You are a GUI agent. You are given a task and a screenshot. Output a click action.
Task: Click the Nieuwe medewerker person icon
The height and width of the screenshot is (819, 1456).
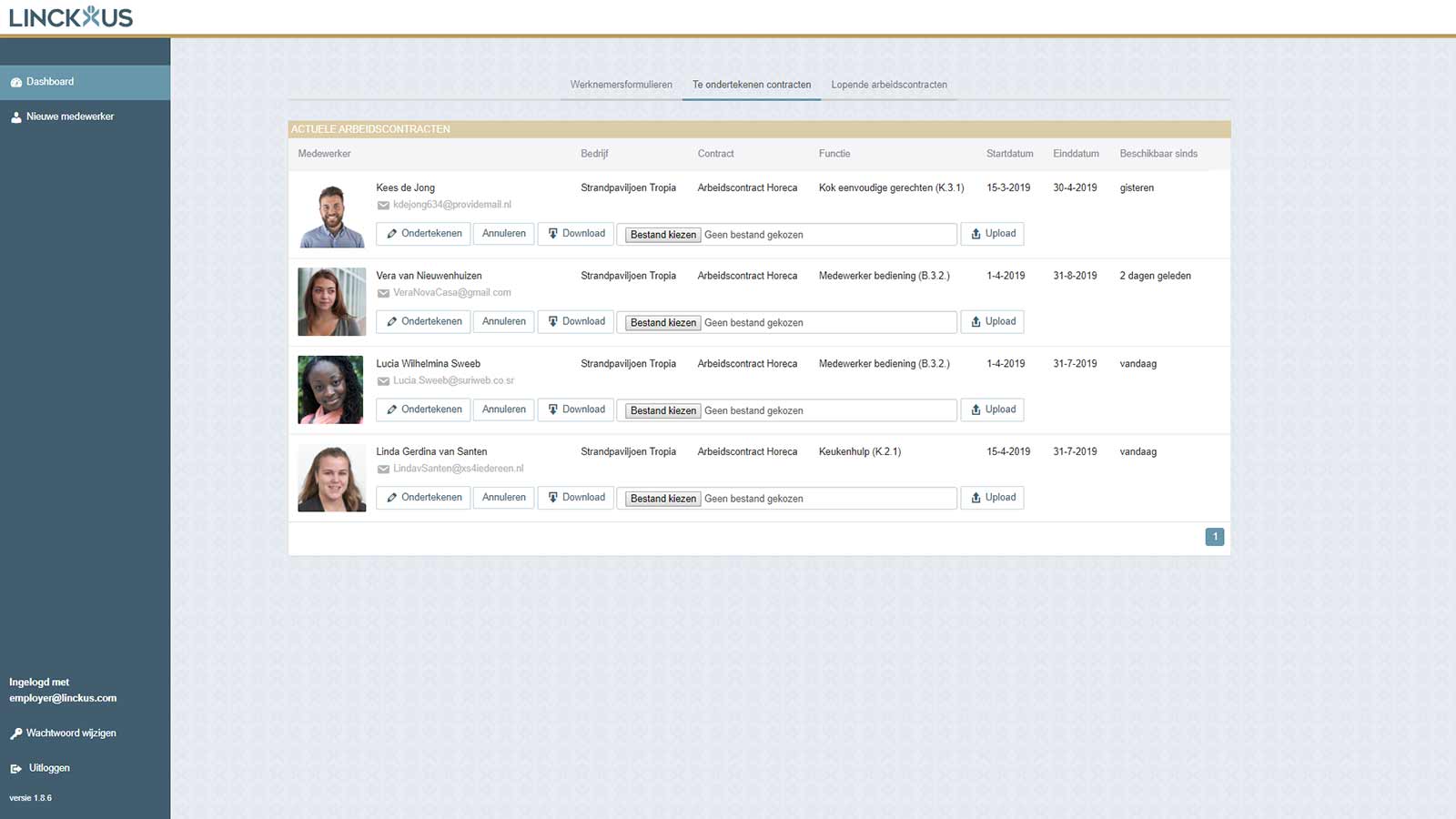[x=15, y=117]
